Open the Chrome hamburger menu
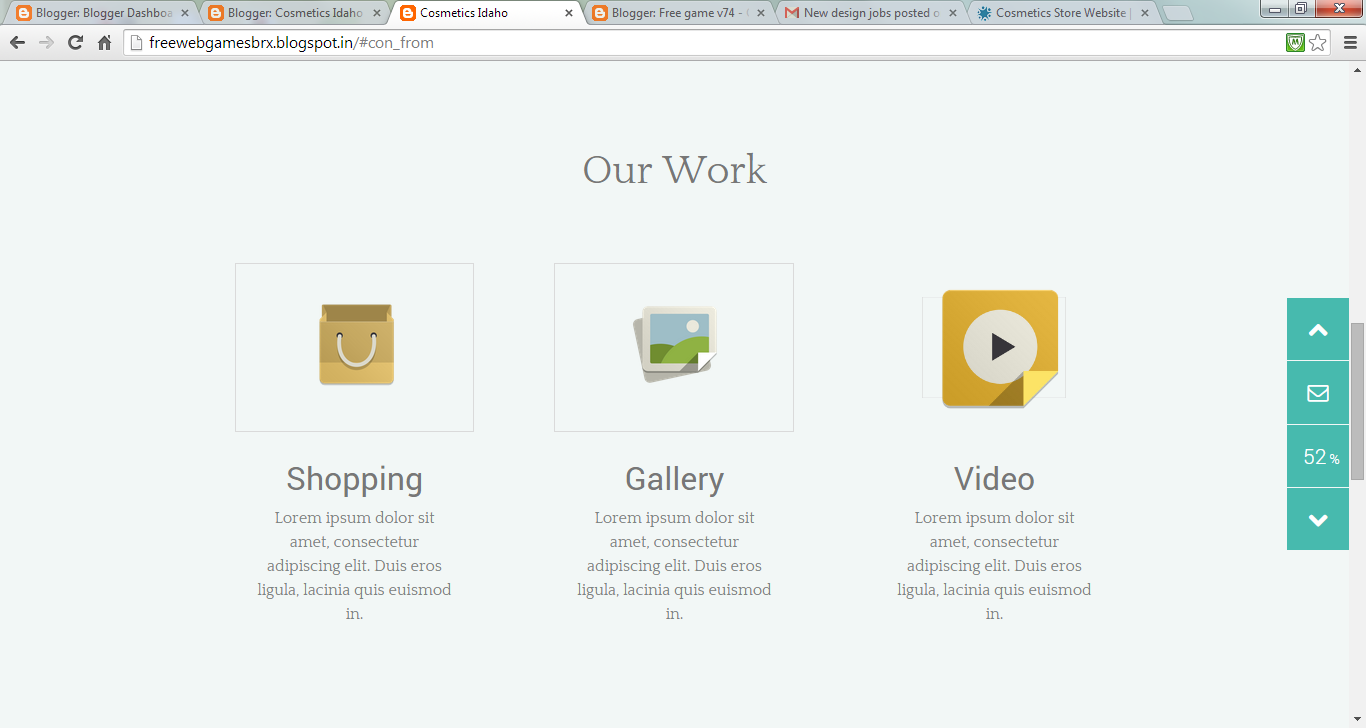Image resolution: width=1366 pixels, height=728 pixels. click(x=1350, y=43)
